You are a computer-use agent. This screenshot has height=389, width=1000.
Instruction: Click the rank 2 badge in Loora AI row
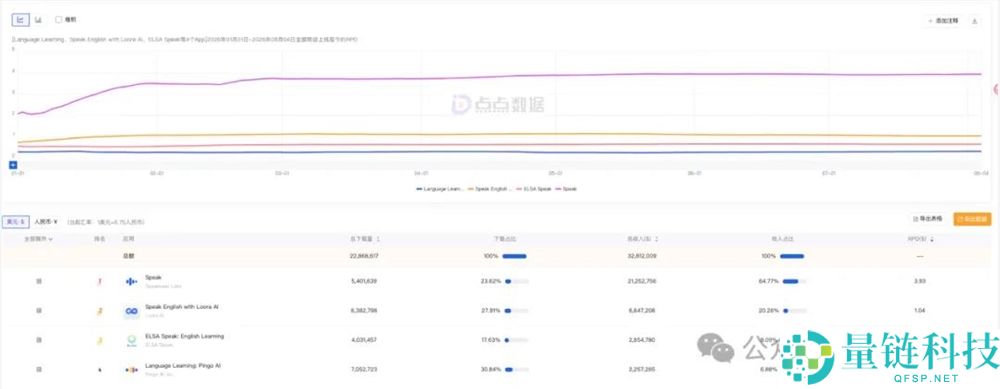pyautogui.click(x=99, y=311)
